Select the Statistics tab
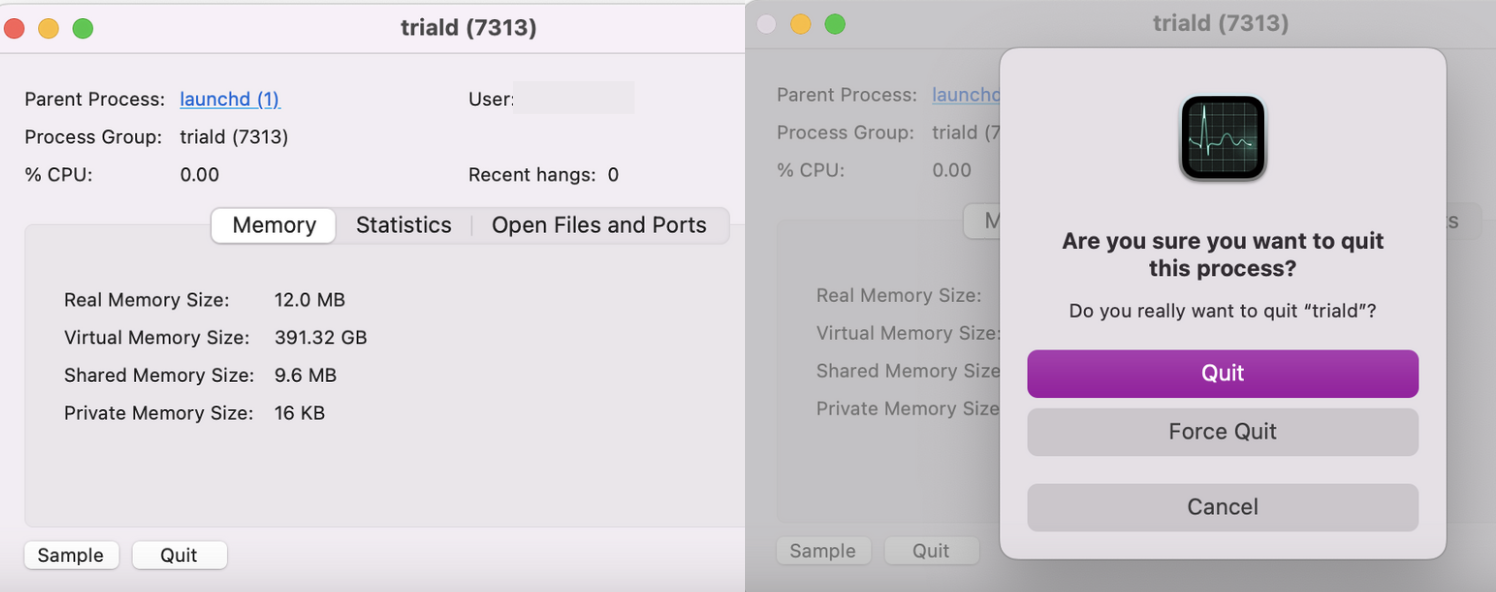Screen dimensions: 1496x592 [x=403, y=225]
